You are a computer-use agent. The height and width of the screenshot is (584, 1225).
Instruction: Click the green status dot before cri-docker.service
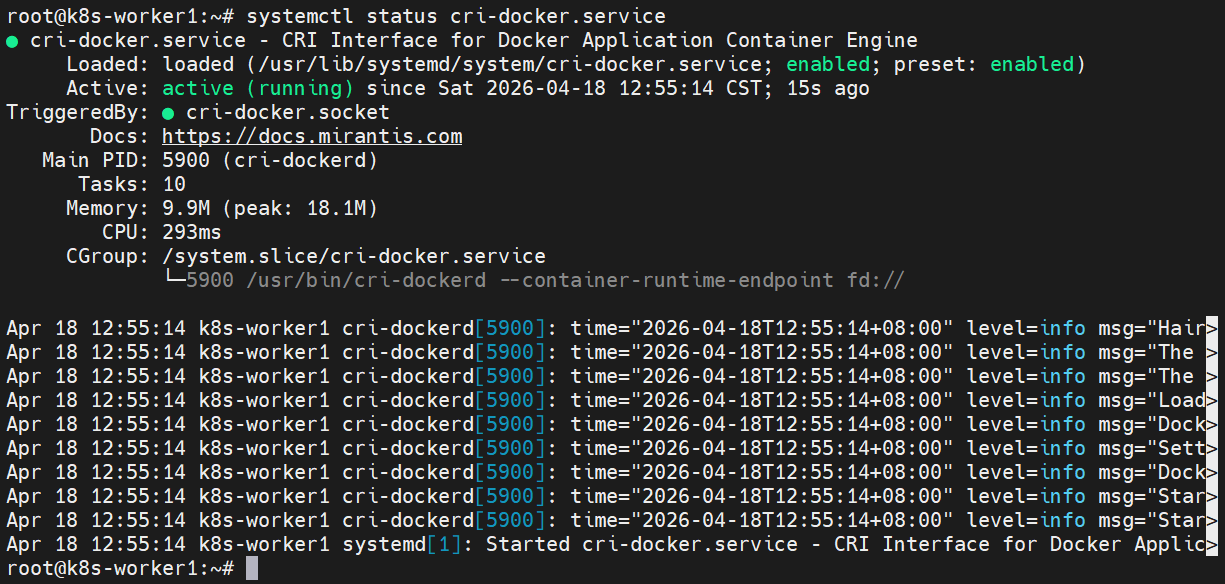(x=12, y=41)
